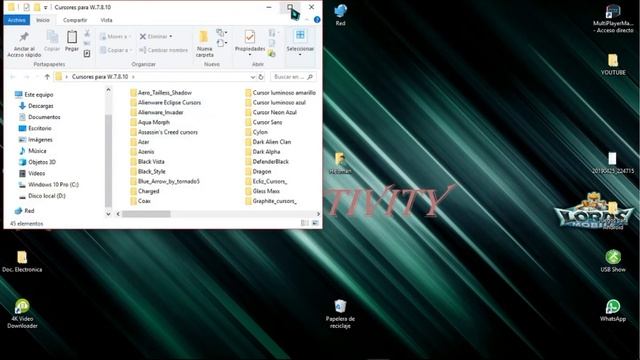Click Cambiar nombre button

(x=163, y=50)
